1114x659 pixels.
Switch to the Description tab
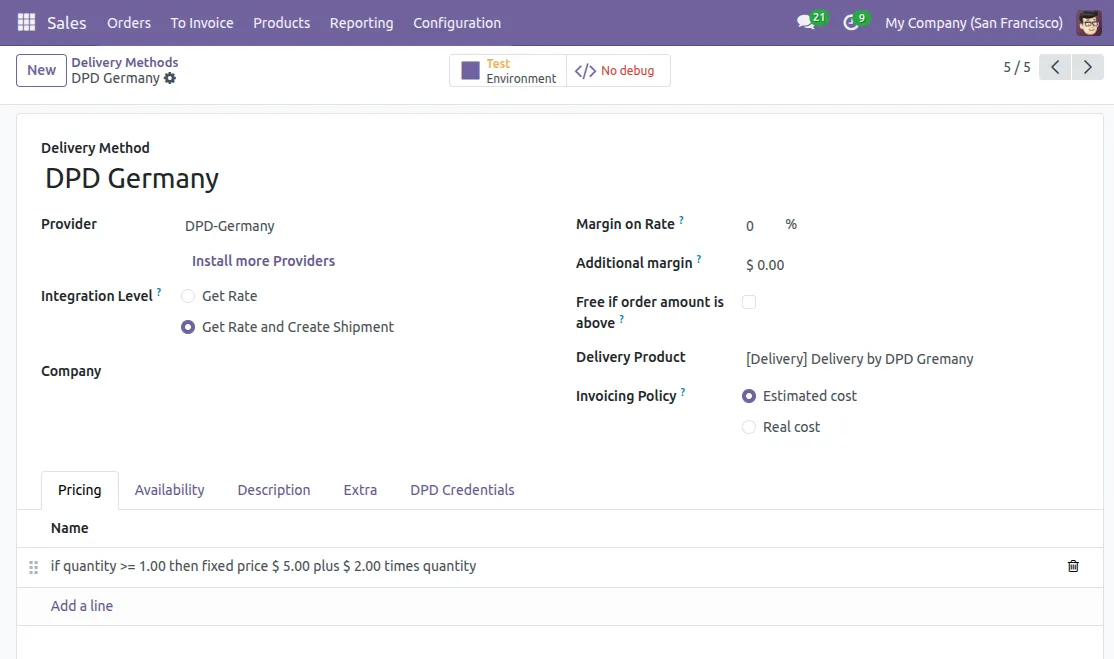point(274,490)
